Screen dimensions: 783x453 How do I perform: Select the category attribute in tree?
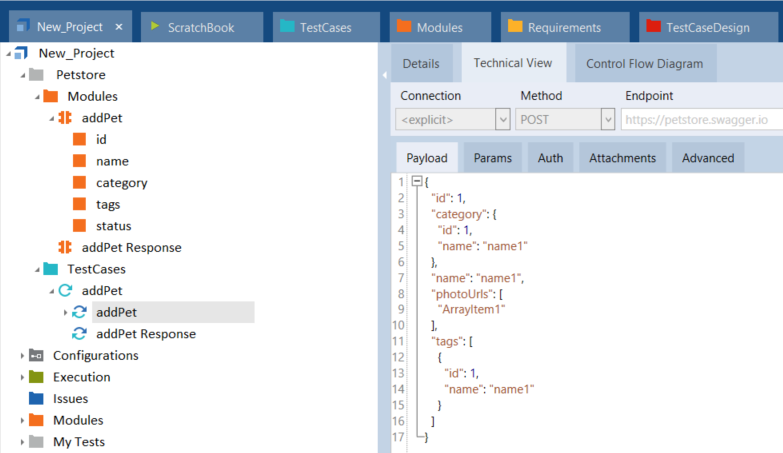(x=121, y=183)
